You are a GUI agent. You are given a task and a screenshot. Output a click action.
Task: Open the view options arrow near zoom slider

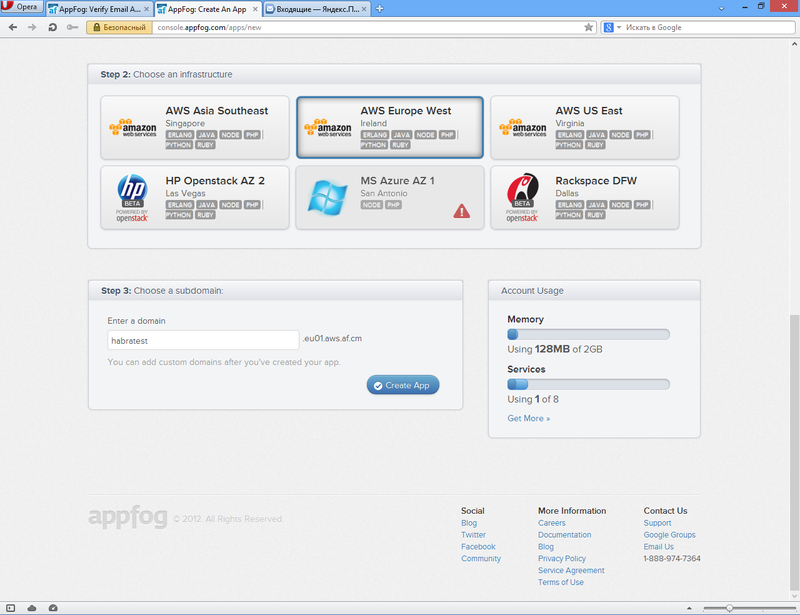(689, 608)
